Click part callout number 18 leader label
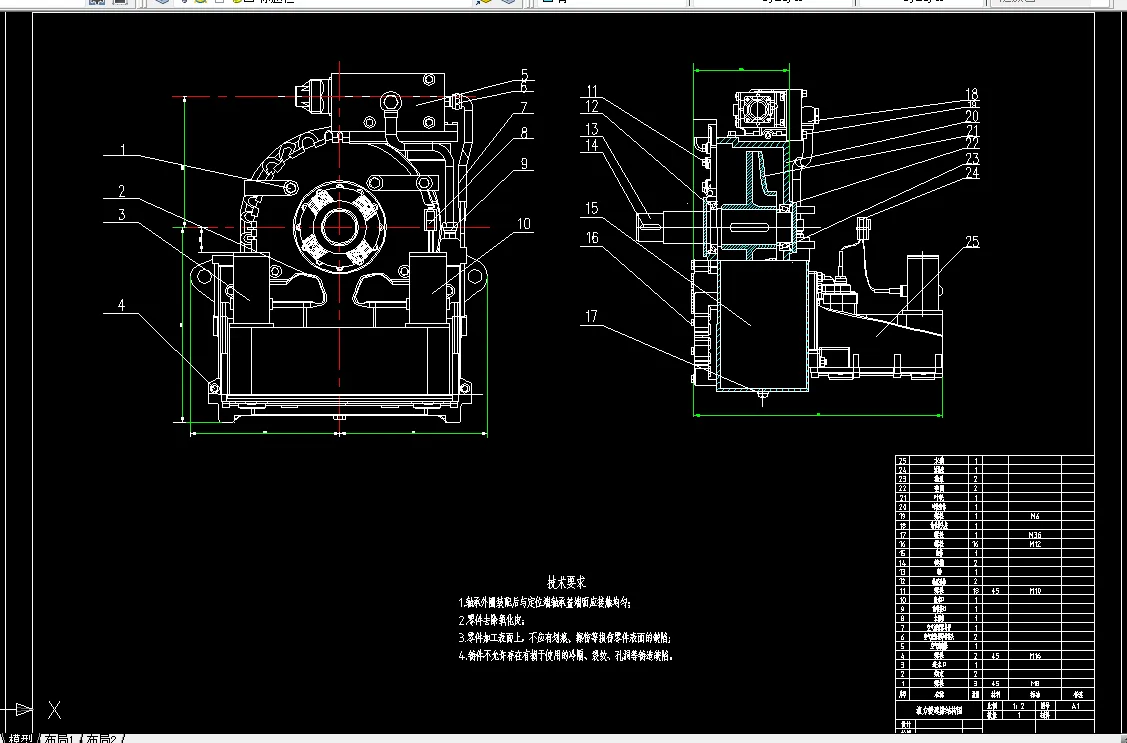Viewport: 1127px width, 743px height. tap(972, 94)
